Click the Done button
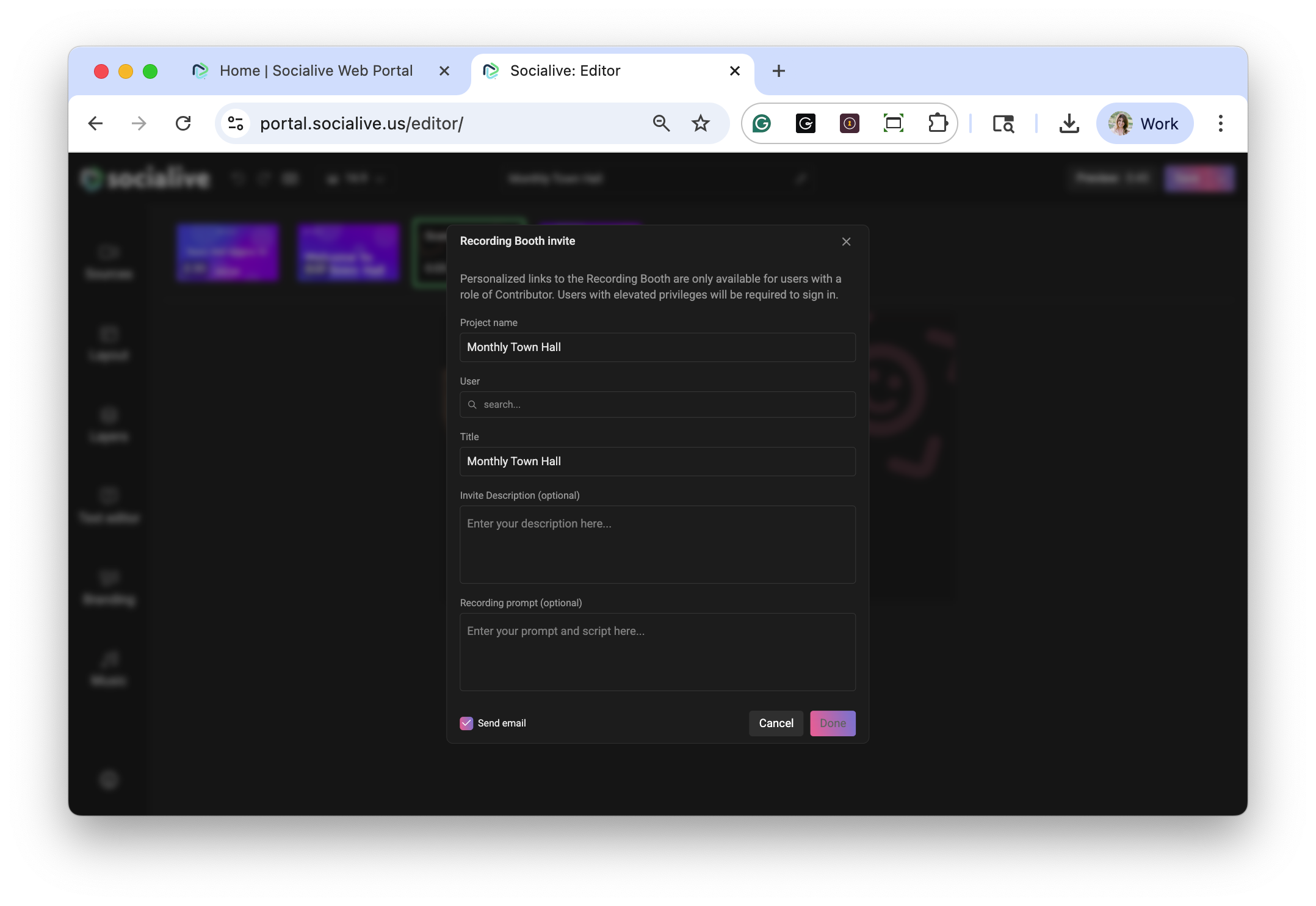The image size is (1316, 906). pyautogui.click(x=833, y=723)
